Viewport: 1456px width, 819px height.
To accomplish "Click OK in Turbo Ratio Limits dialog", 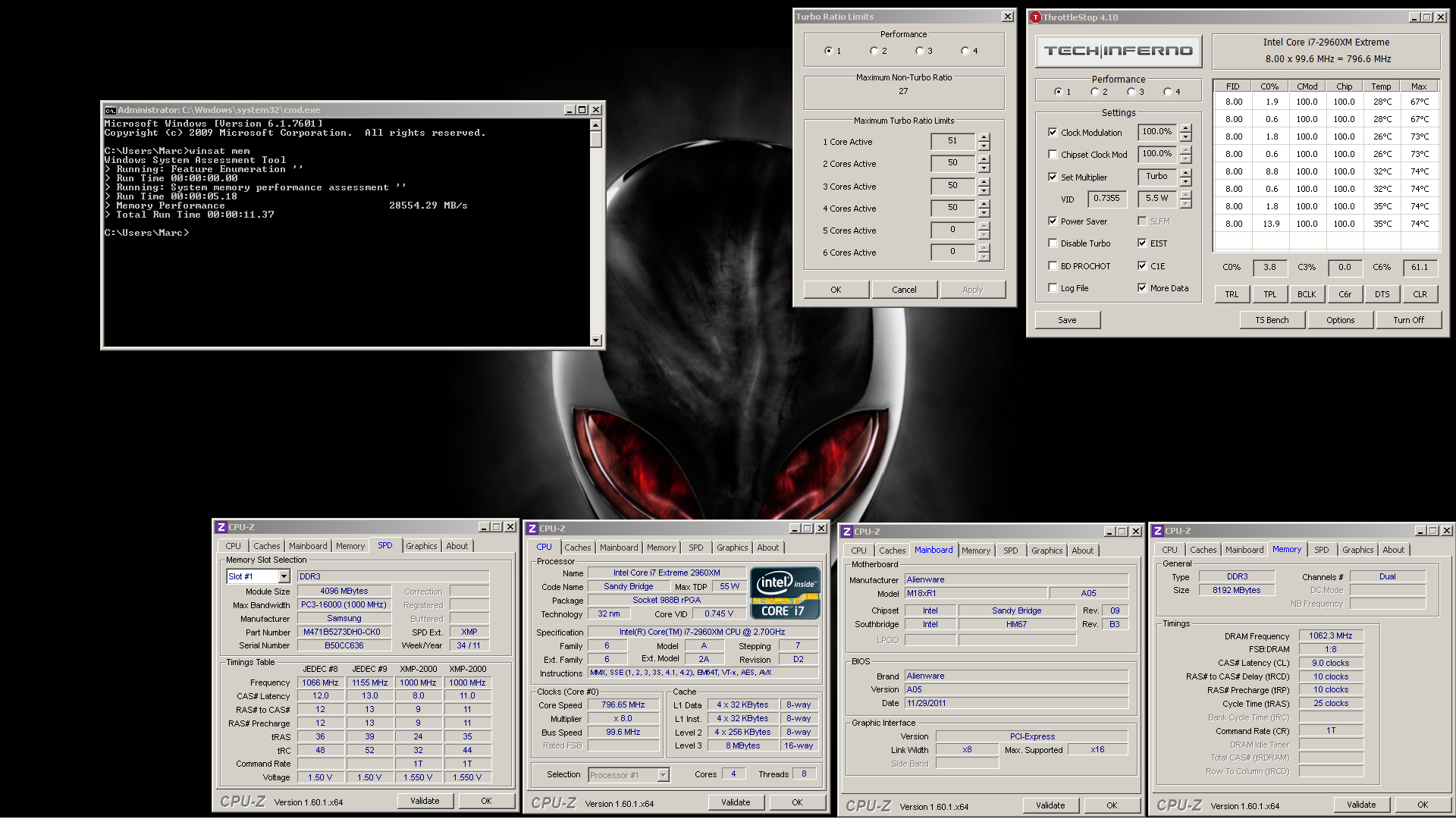I will click(x=836, y=290).
